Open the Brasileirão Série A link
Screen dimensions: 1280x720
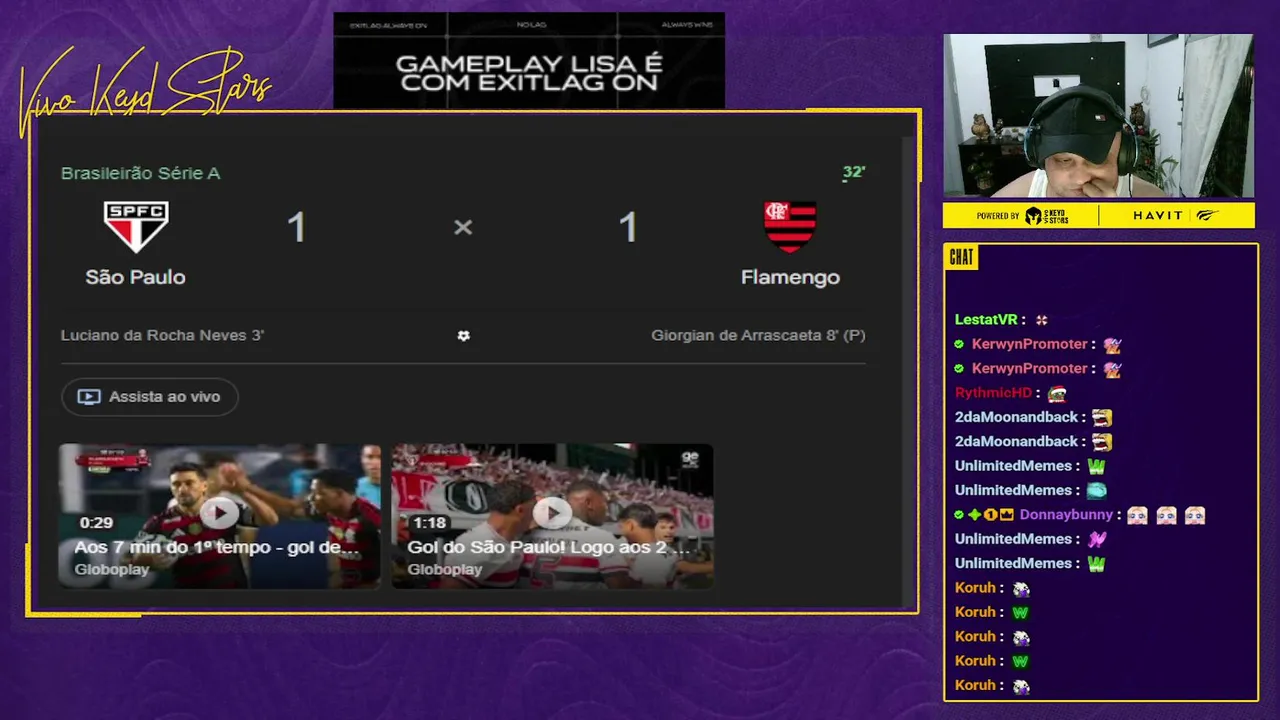pyautogui.click(x=140, y=173)
